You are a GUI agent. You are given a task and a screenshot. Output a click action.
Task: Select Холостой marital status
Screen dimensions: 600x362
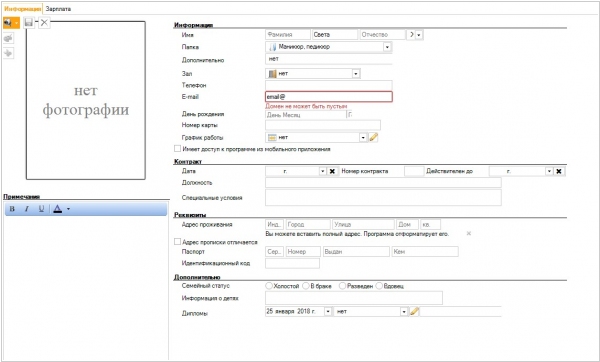click(x=269, y=286)
